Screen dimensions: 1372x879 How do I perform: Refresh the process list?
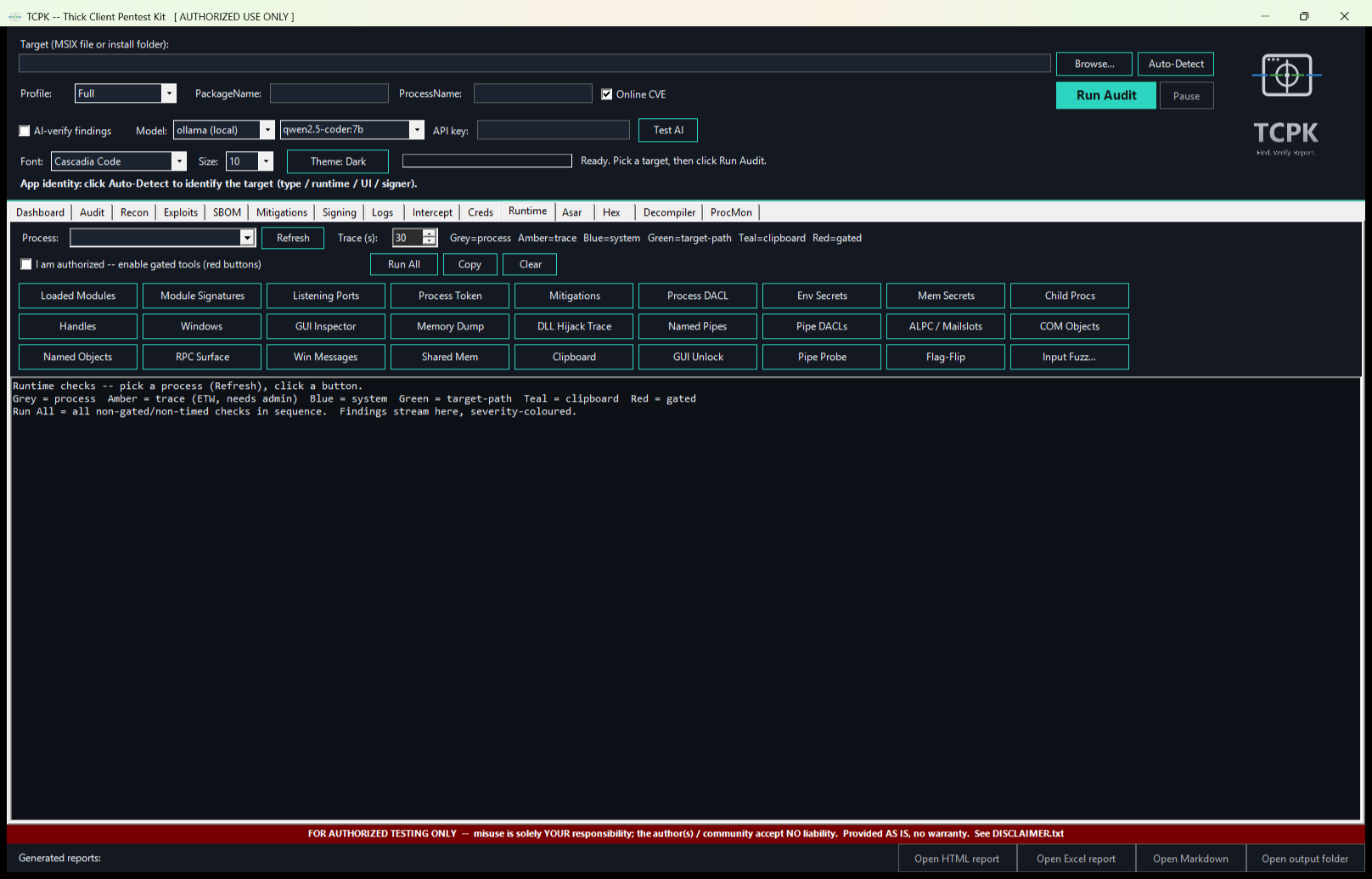293,238
